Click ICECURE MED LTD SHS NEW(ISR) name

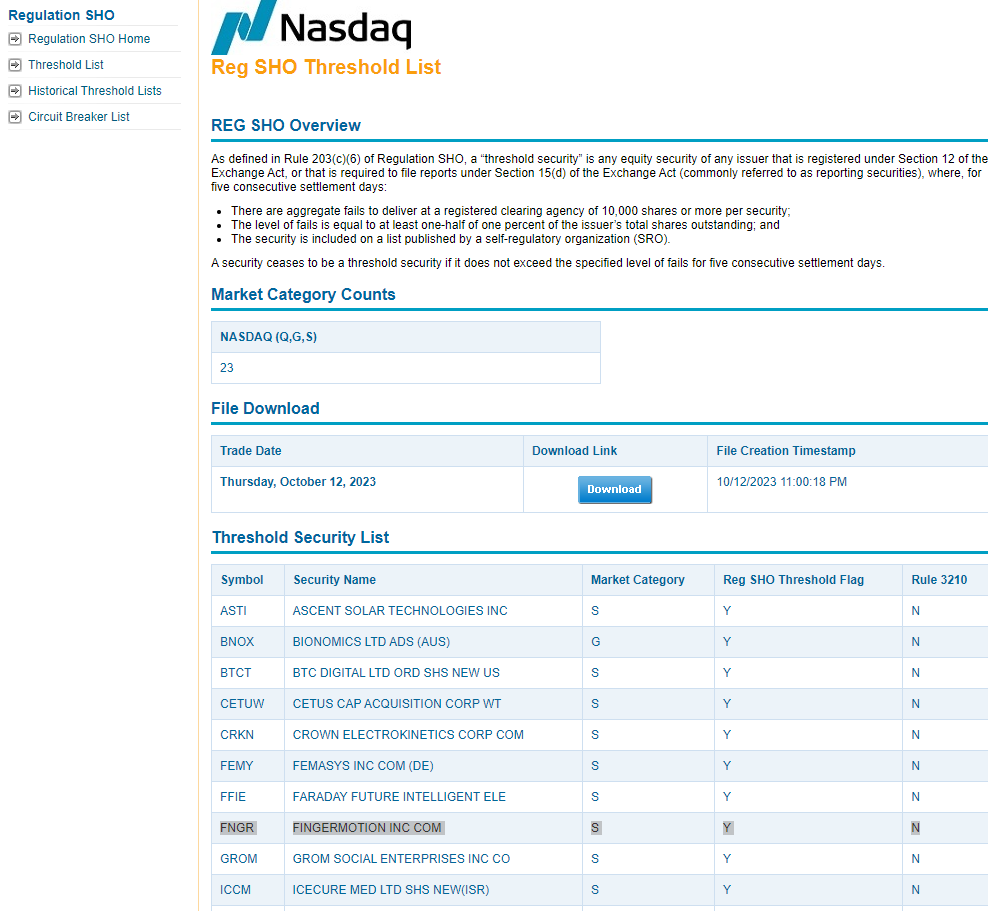click(391, 890)
